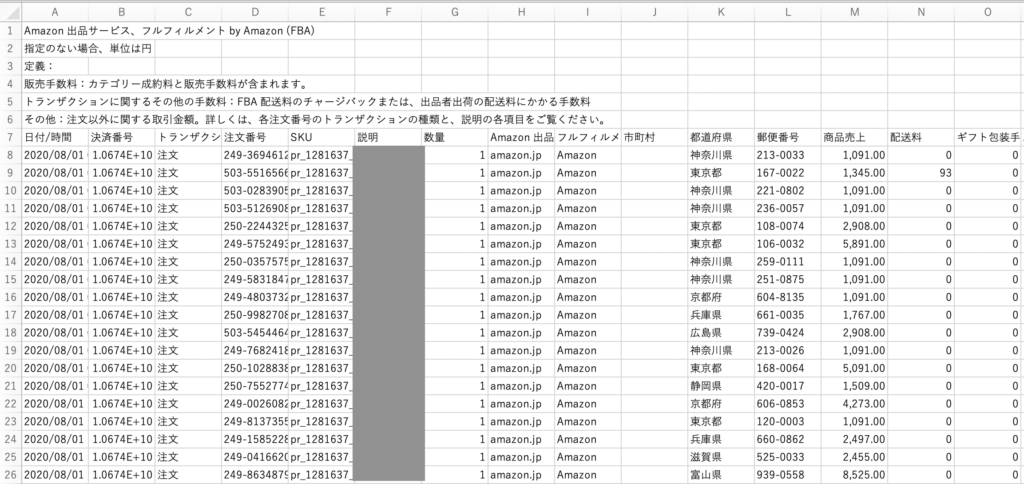The image size is (1024, 484).
Task: Click the 'フルフィルメ' header cell
Action: pos(588,137)
